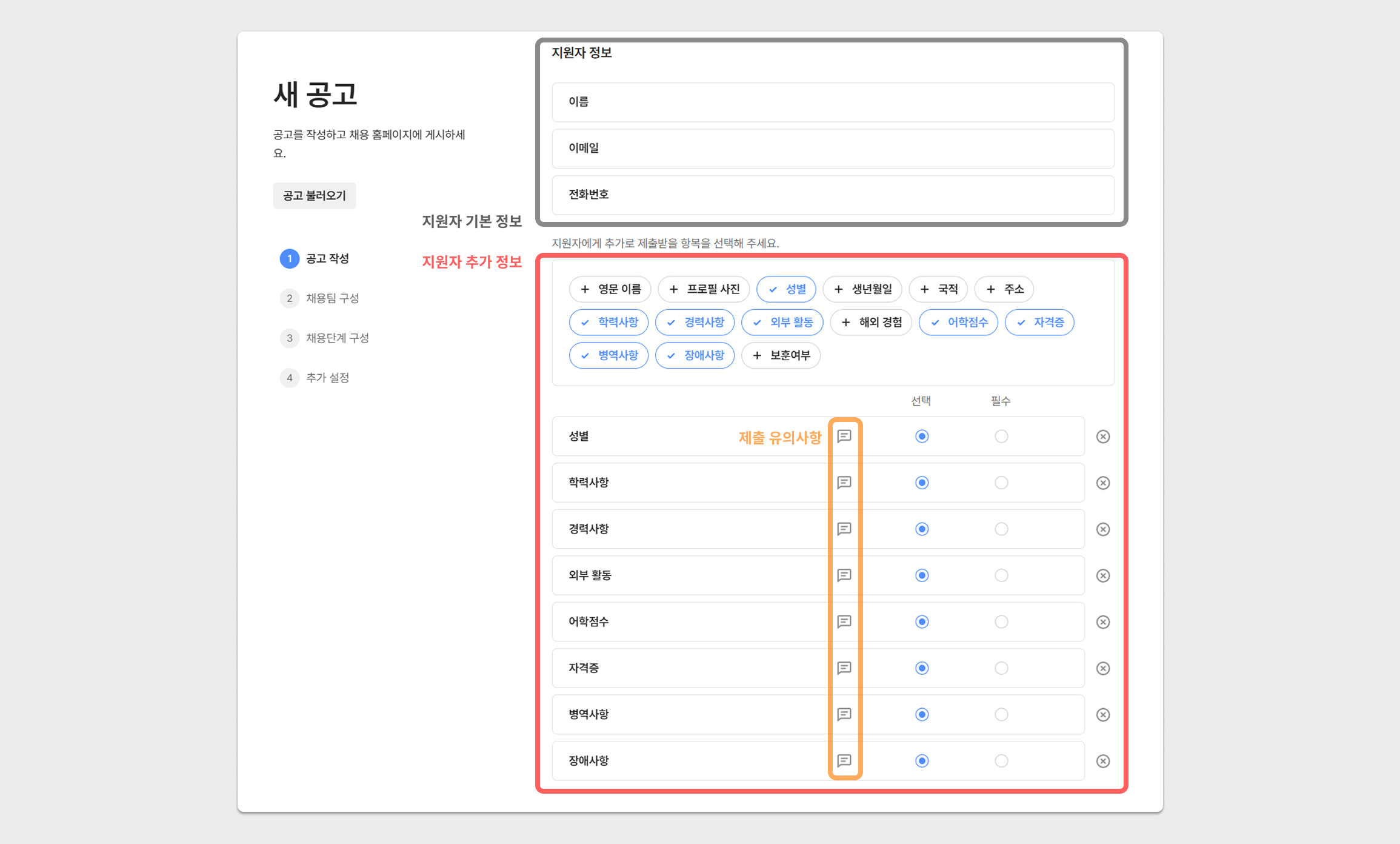This screenshot has width=1400, height=844.
Task: Remove the 자격증 row with X icon
Action: (1103, 668)
